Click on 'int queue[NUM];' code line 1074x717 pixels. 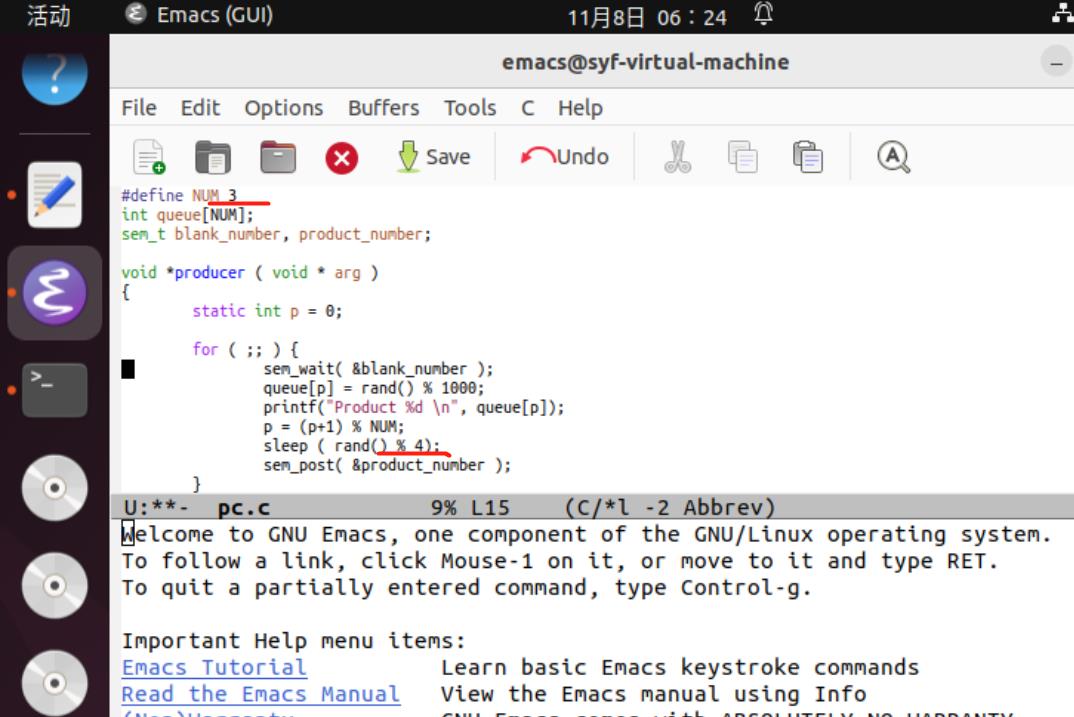click(x=187, y=214)
